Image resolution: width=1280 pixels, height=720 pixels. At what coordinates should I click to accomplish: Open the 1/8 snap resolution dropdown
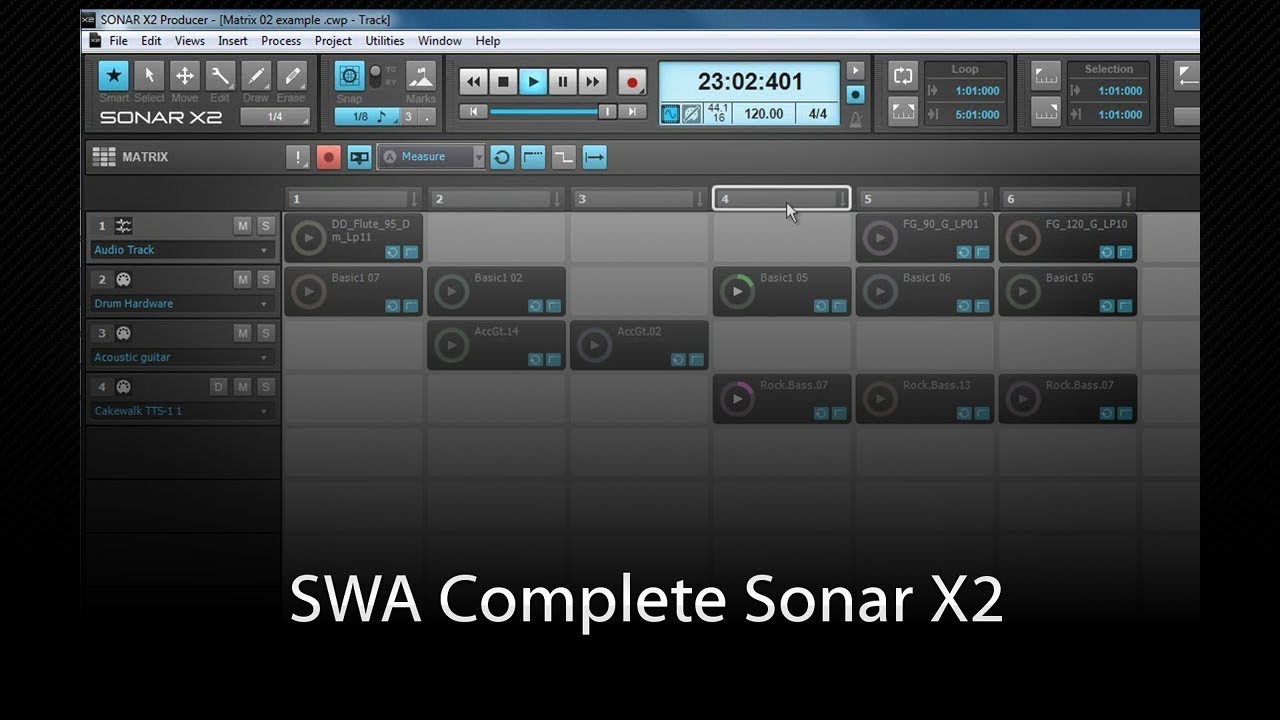point(367,117)
